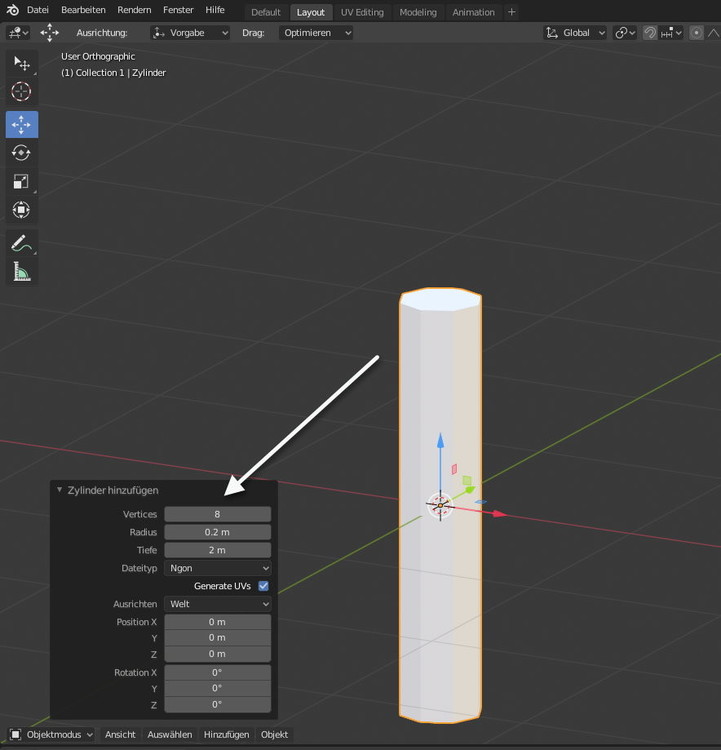Open the Hinzufügen menu in viewport footer
The width and height of the screenshot is (721, 750).
227,734
